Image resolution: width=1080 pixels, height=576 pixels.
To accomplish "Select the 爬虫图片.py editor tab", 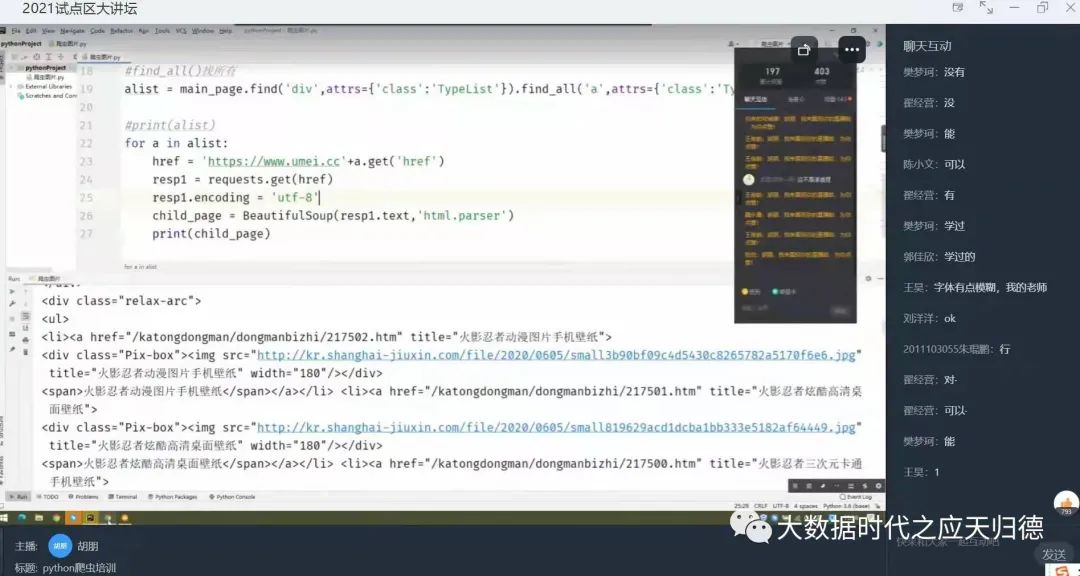I will (x=101, y=56).
